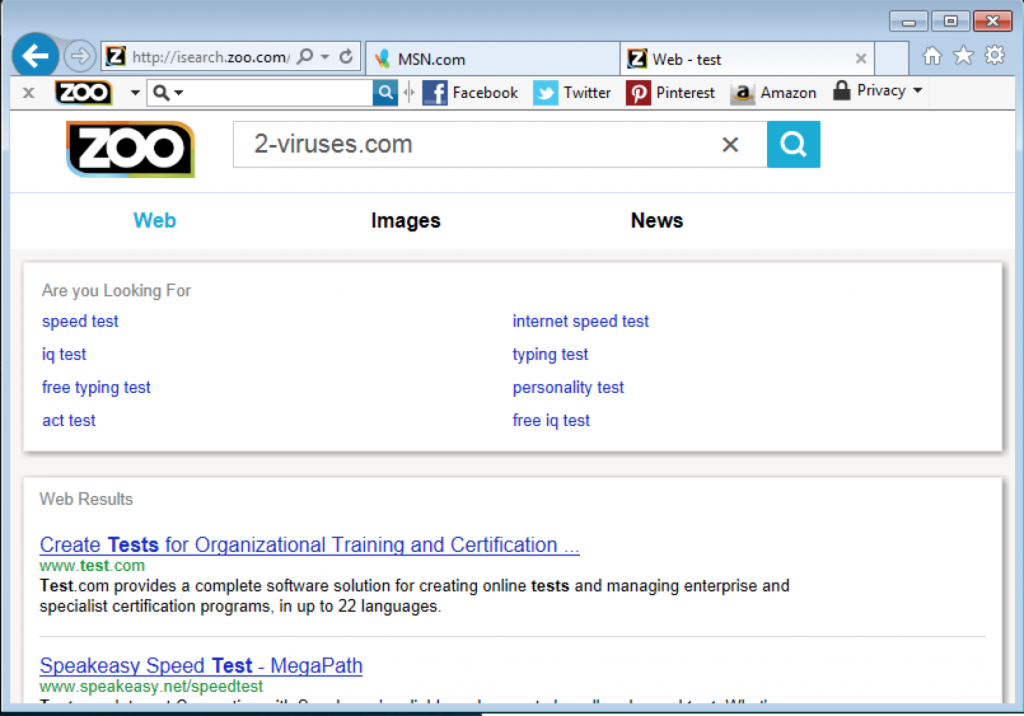Select the Web results tab
Viewport: 1024px width, 716px height.
pos(155,220)
